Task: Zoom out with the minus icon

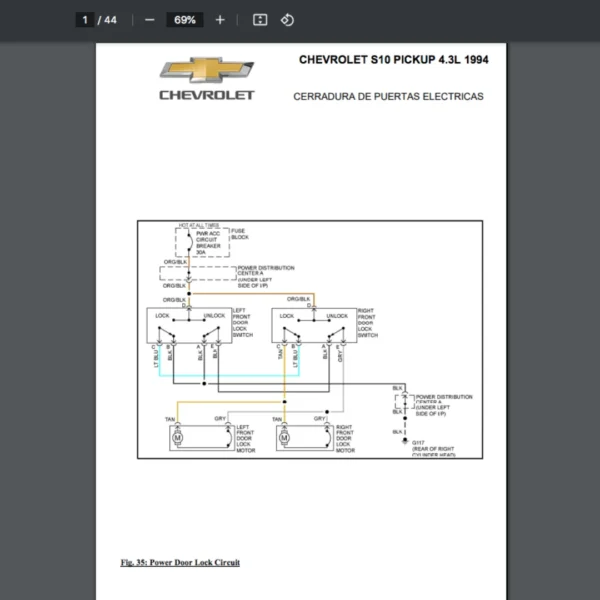Action: [150, 20]
